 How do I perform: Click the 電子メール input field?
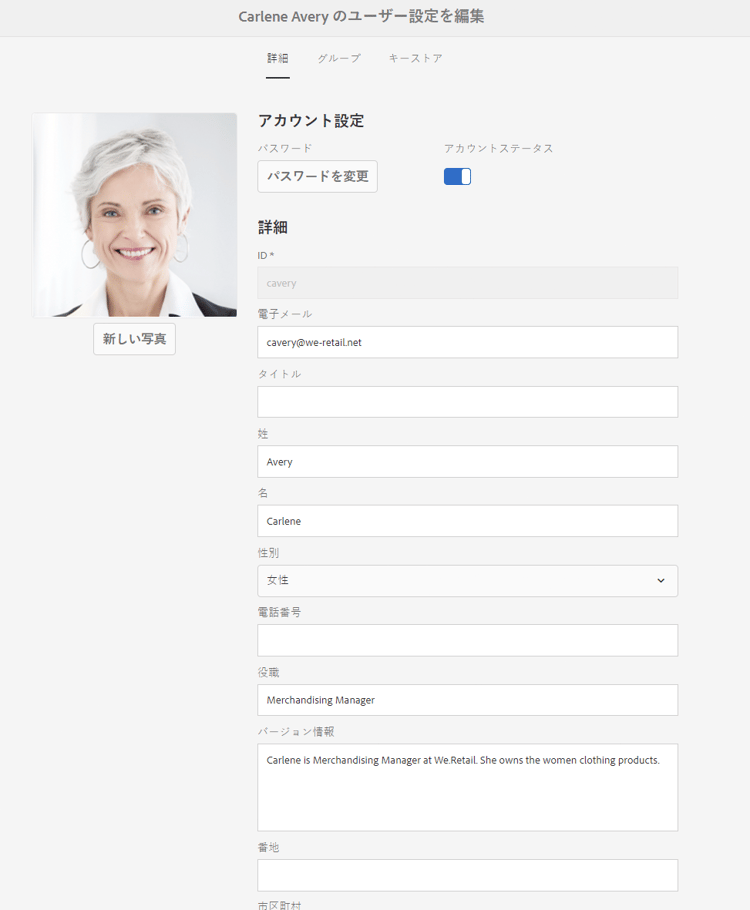468,342
